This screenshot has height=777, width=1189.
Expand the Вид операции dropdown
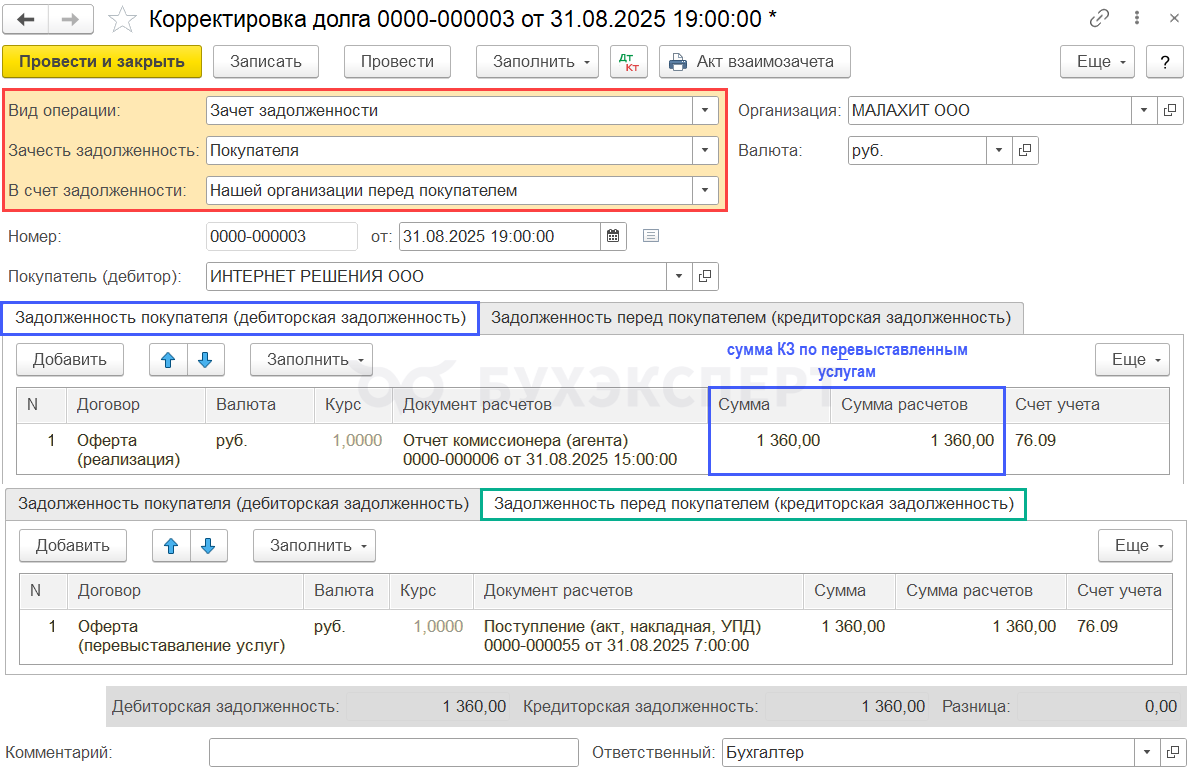[x=705, y=111]
